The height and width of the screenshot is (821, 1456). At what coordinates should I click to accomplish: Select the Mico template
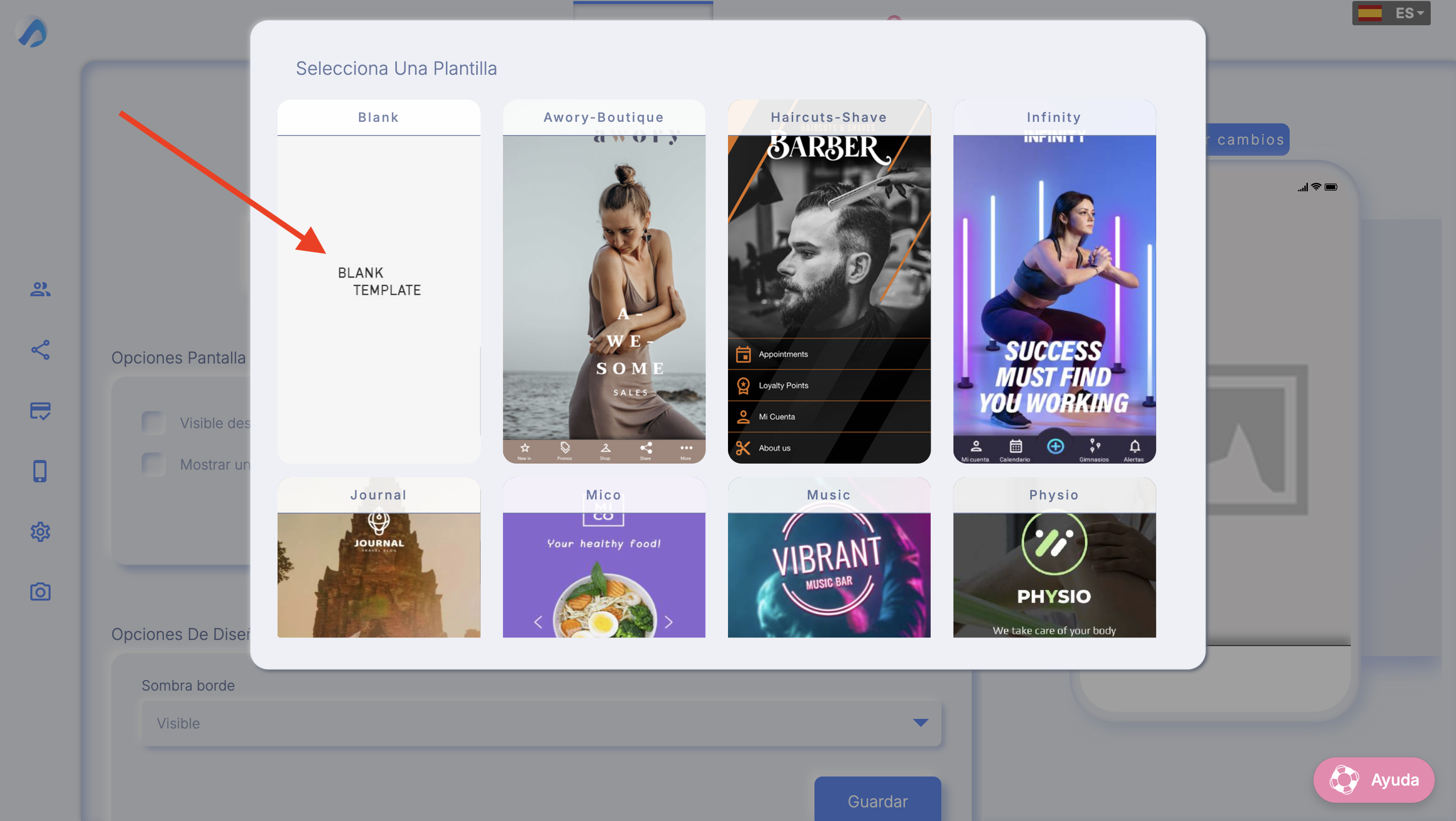pos(604,558)
